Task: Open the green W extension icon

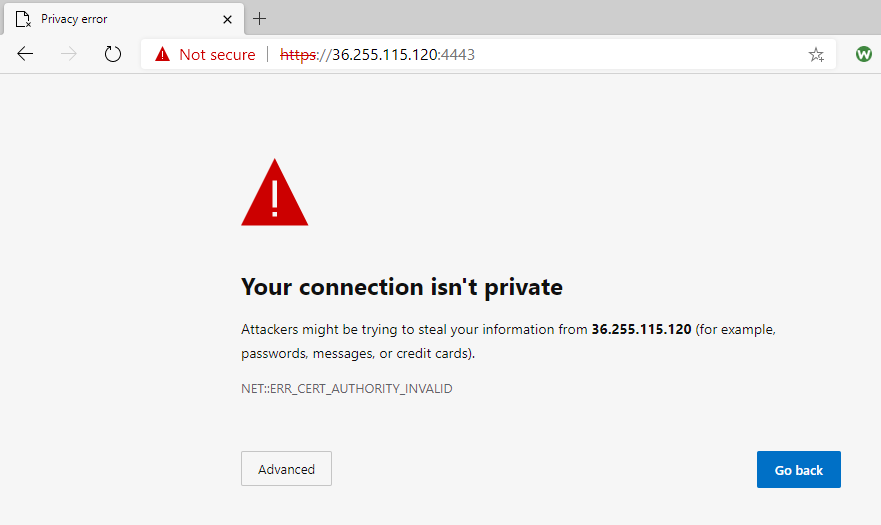Action: tap(864, 55)
